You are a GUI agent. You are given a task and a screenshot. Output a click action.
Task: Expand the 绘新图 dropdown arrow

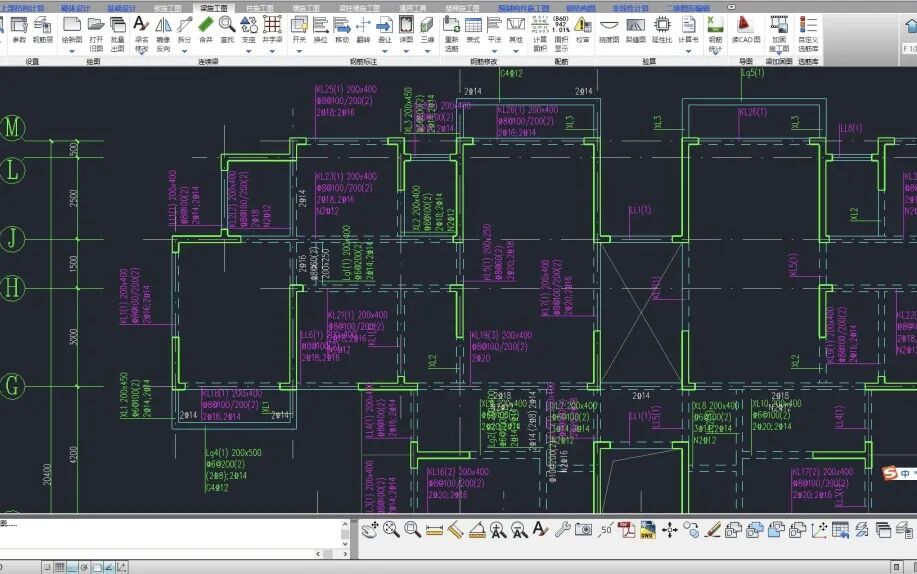click(x=72, y=51)
